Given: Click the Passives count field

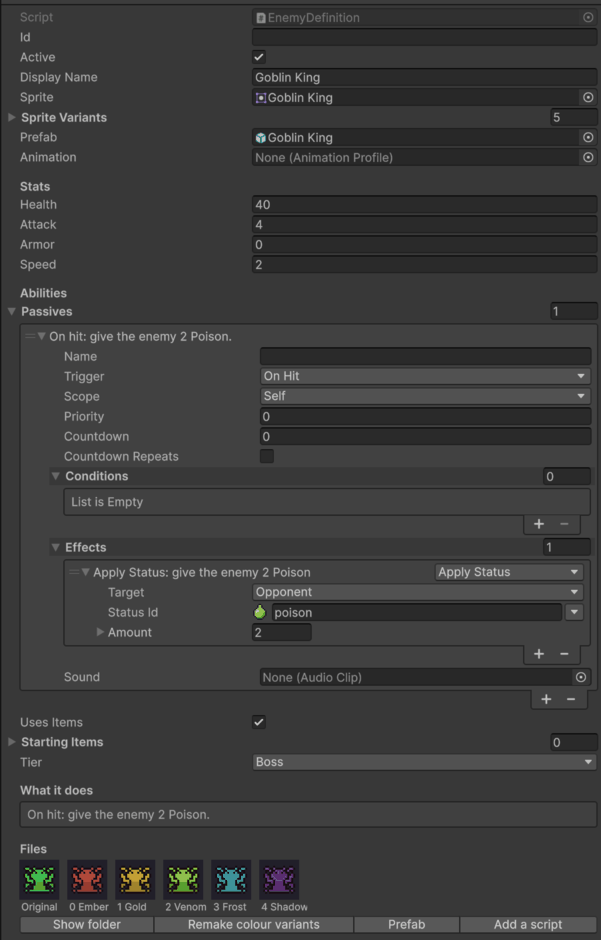Looking at the screenshot, I should (573, 311).
